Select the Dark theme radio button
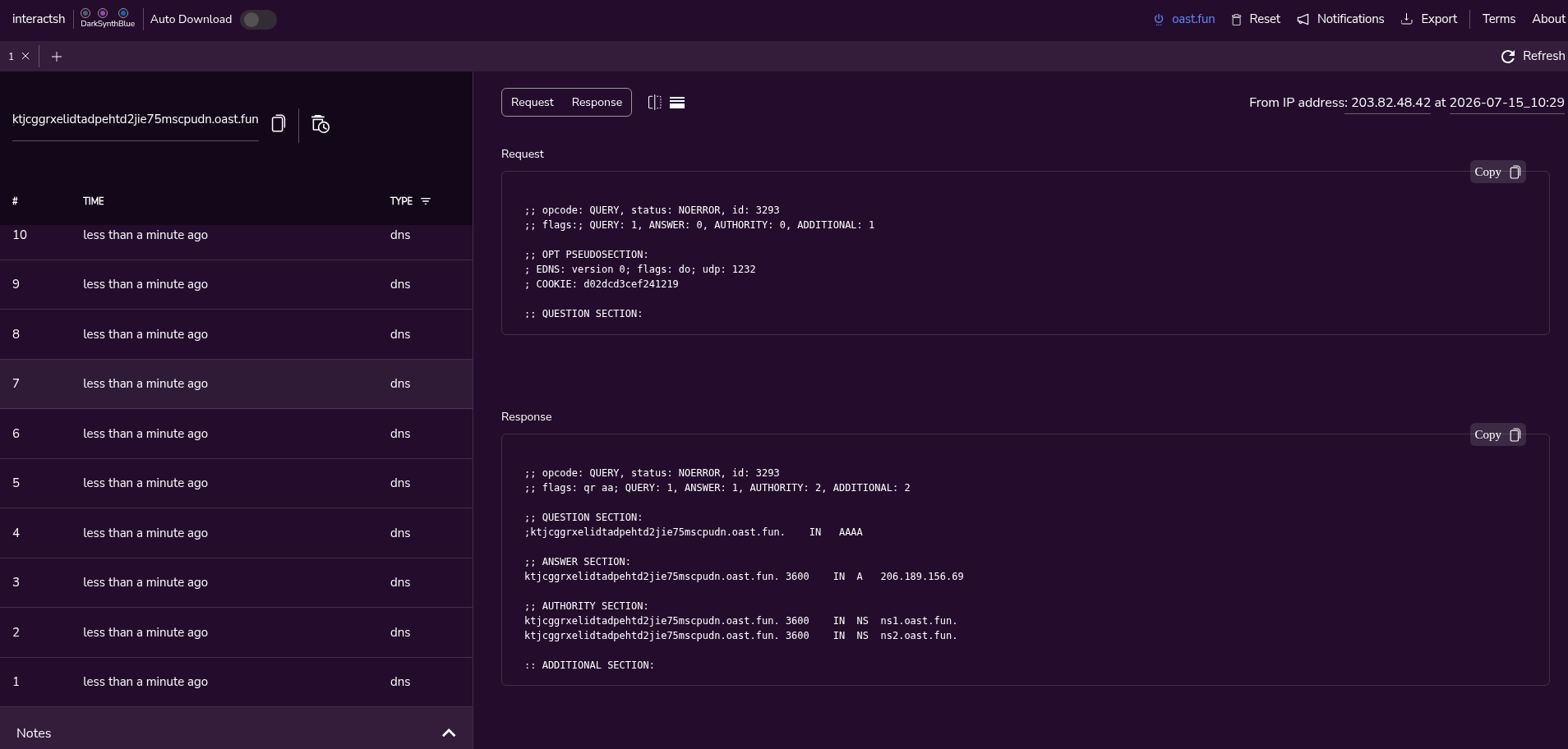 pyautogui.click(x=85, y=13)
